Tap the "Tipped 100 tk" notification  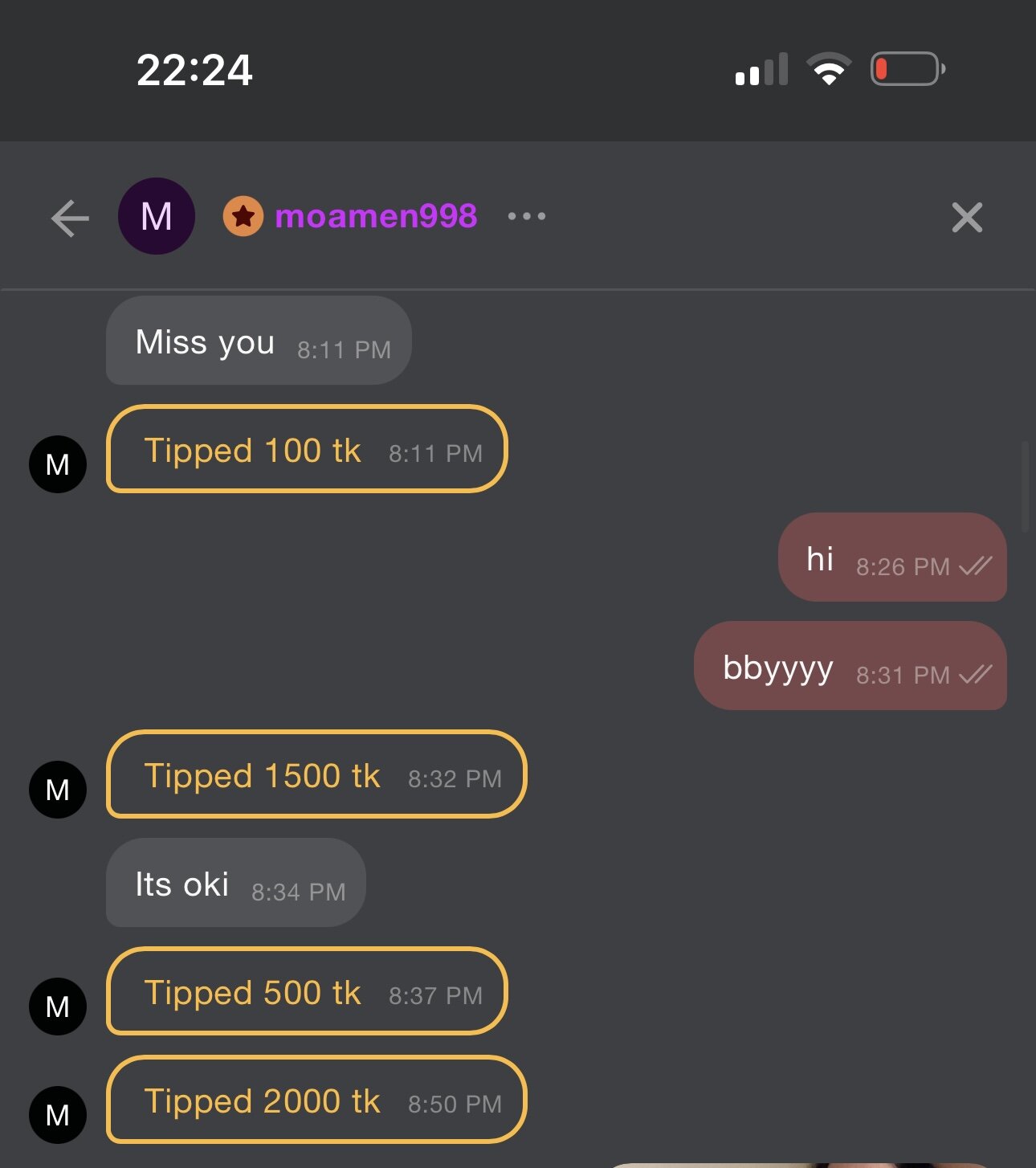307,449
